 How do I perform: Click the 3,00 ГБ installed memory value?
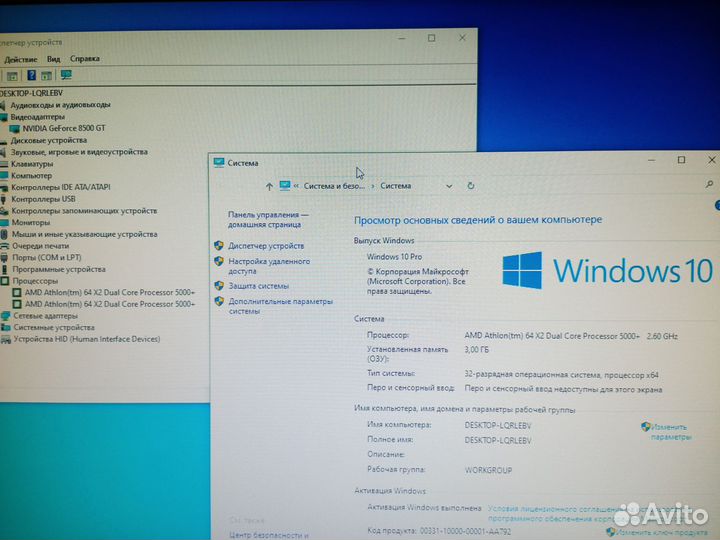click(476, 350)
